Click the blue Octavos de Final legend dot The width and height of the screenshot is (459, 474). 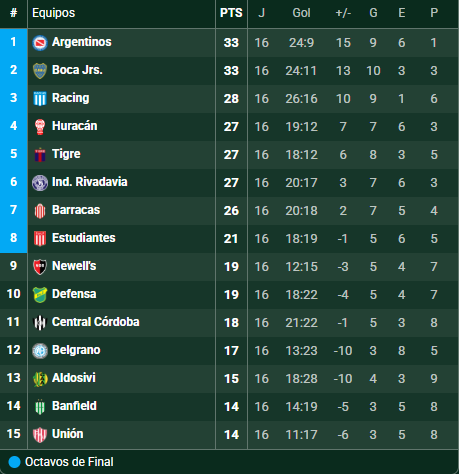(14, 462)
